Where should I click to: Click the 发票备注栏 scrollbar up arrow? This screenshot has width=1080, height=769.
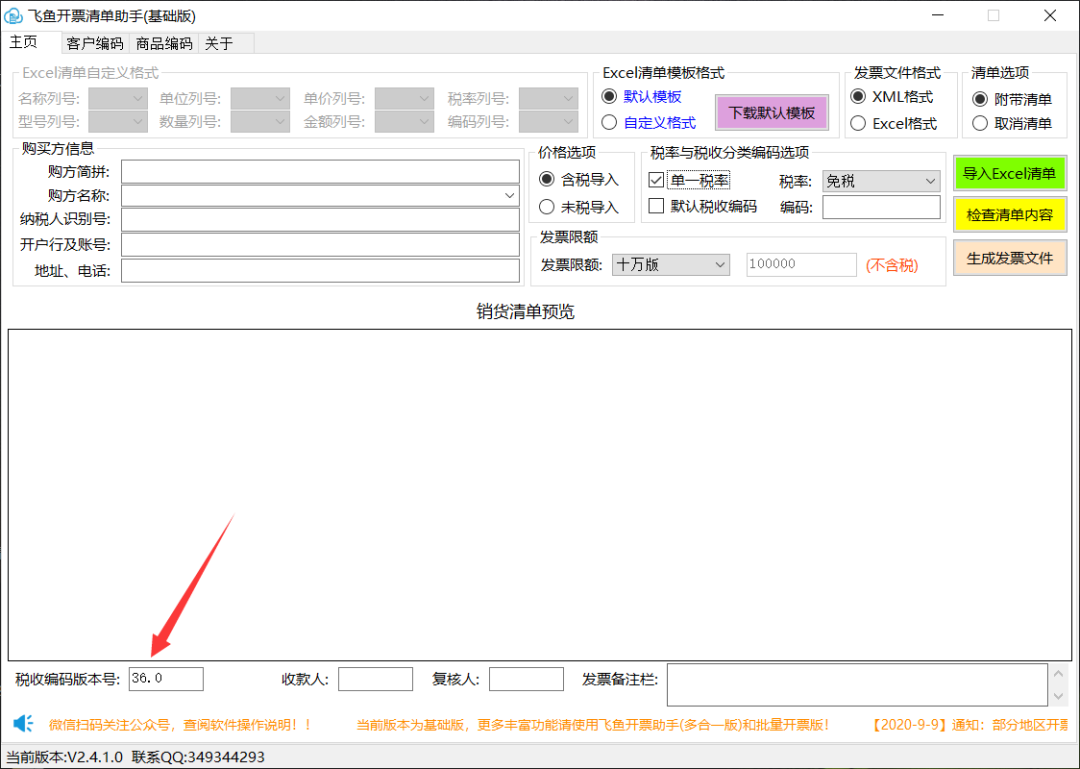click(1059, 673)
